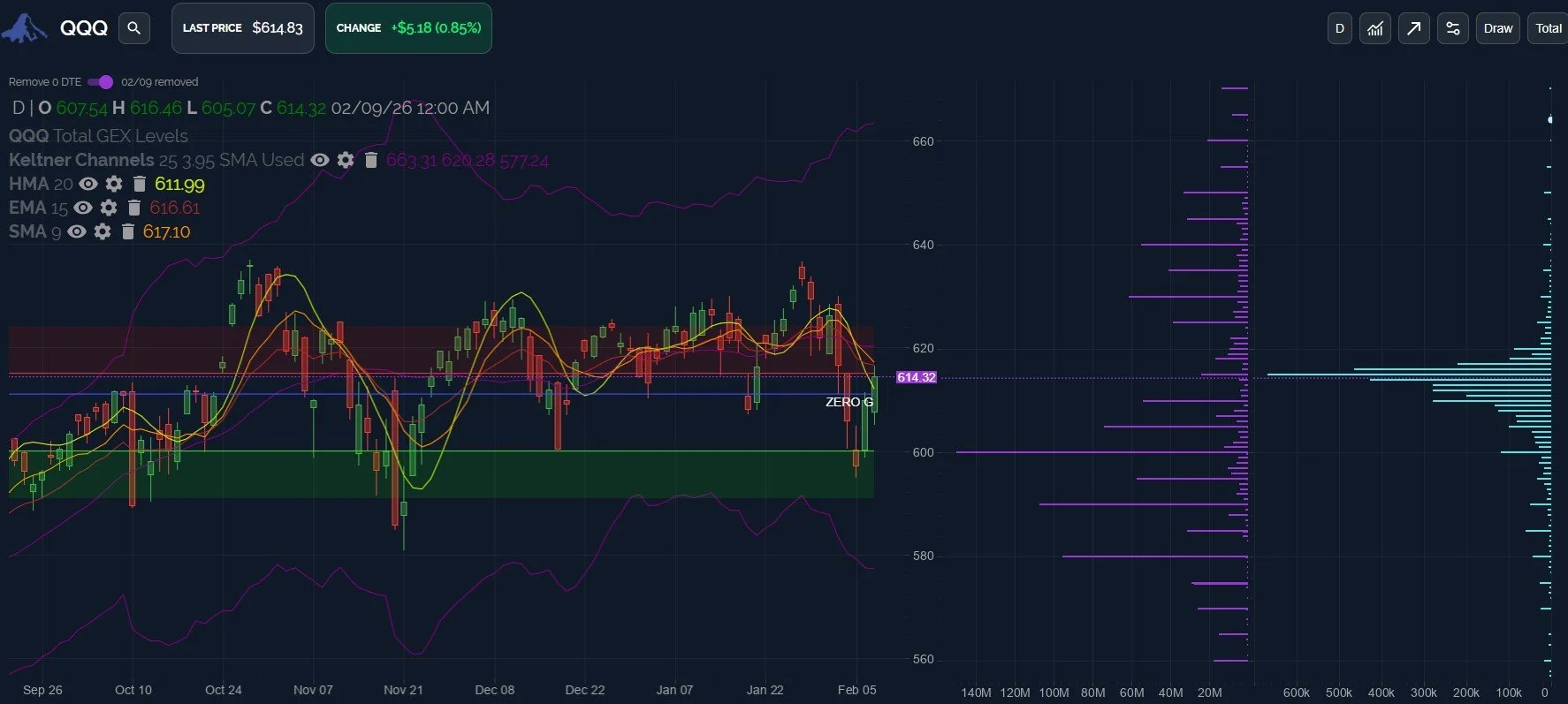Image resolution: width=1568 pixels, height=704 pixels.
Task: Click the long purple bar at 600
Action: 1102,452
